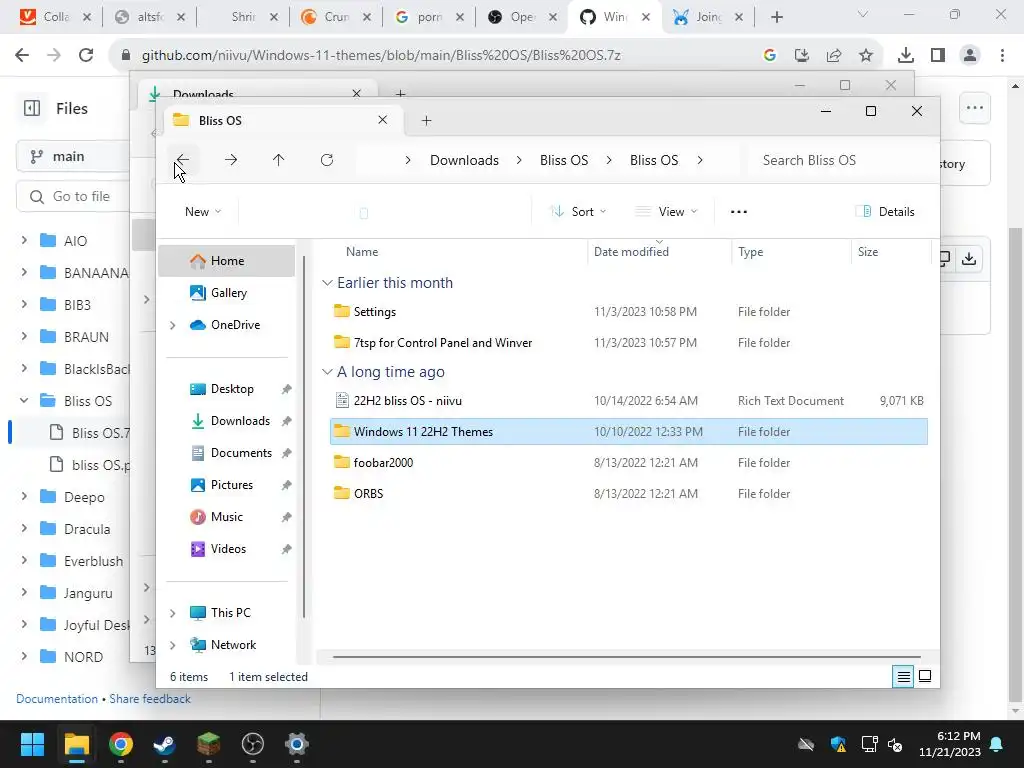
Task: Expand the AIO folder on GitHub
Action: (x=24, y=240)
